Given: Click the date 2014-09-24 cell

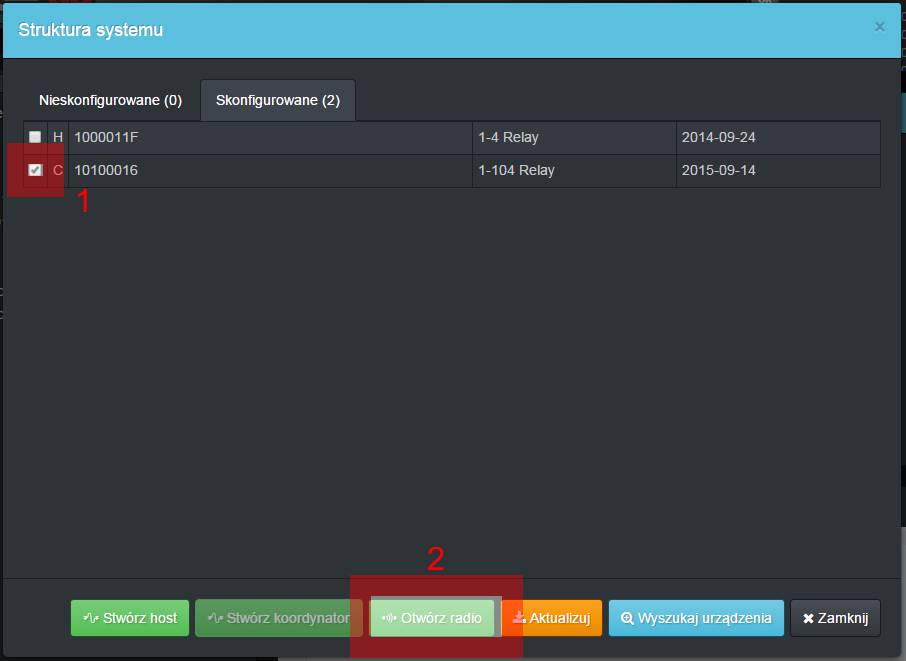Looking at the screenshot, I should (718, 137).
